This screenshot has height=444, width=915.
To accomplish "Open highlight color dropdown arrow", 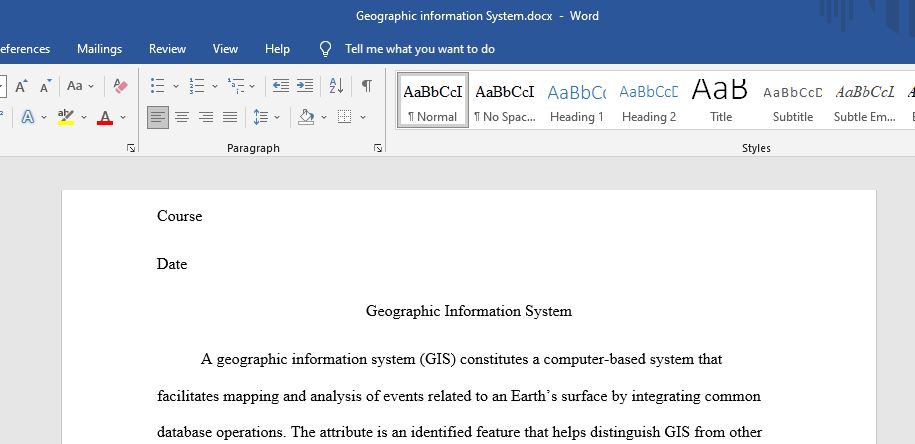I will pyautogui.click(x=83, y=117).
